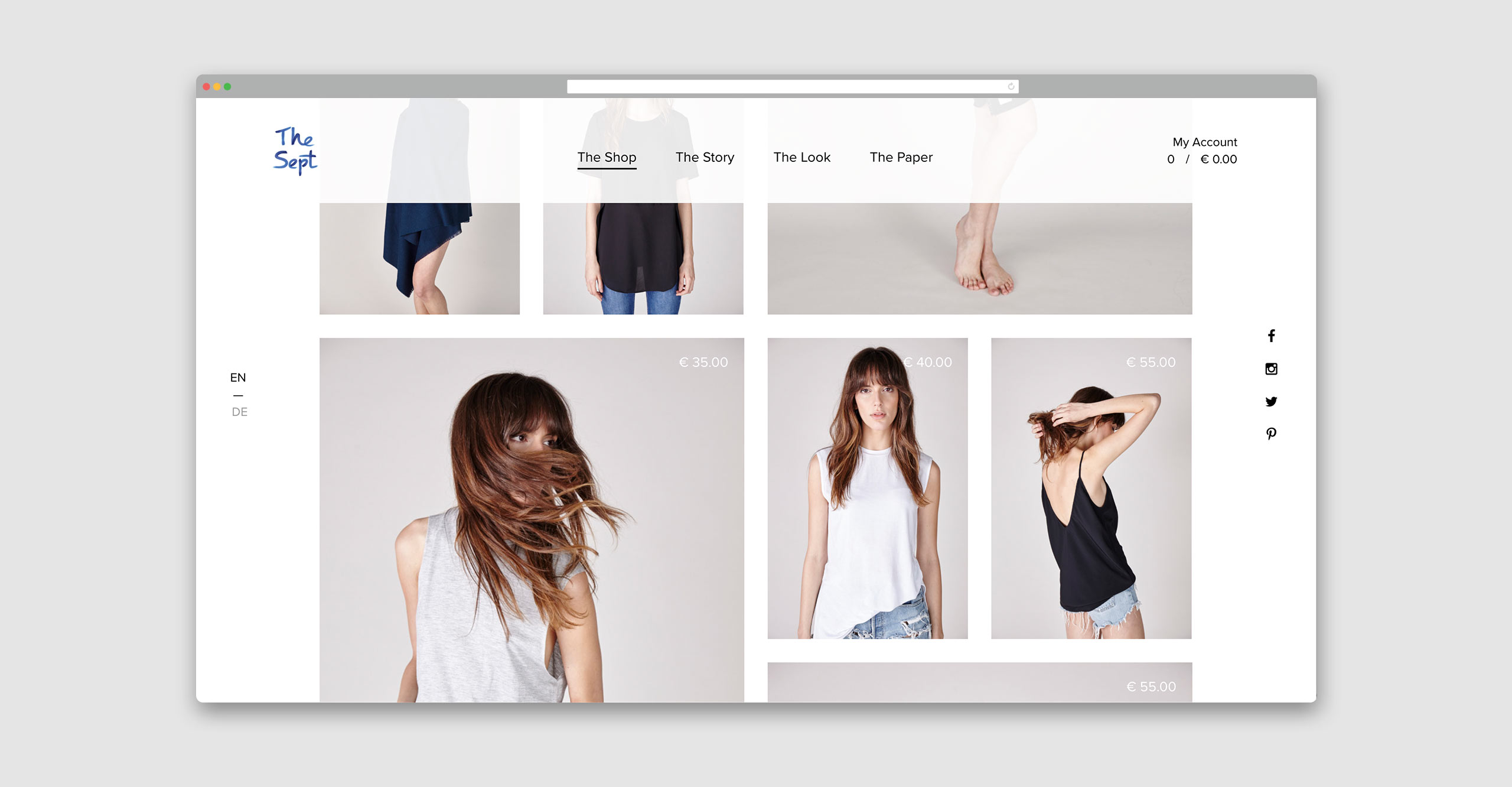The width and height of the screenshot is (1512, 787).
Task: Open the € 35.00 grey tank product
Action: 532,520
